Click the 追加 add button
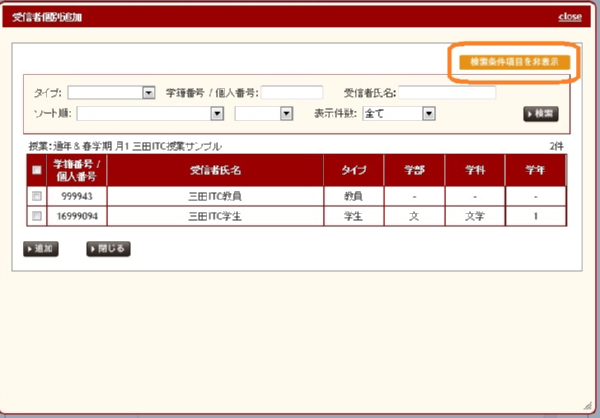The width and height of the screenshot is (600, 418). click(x=41, y=247)
